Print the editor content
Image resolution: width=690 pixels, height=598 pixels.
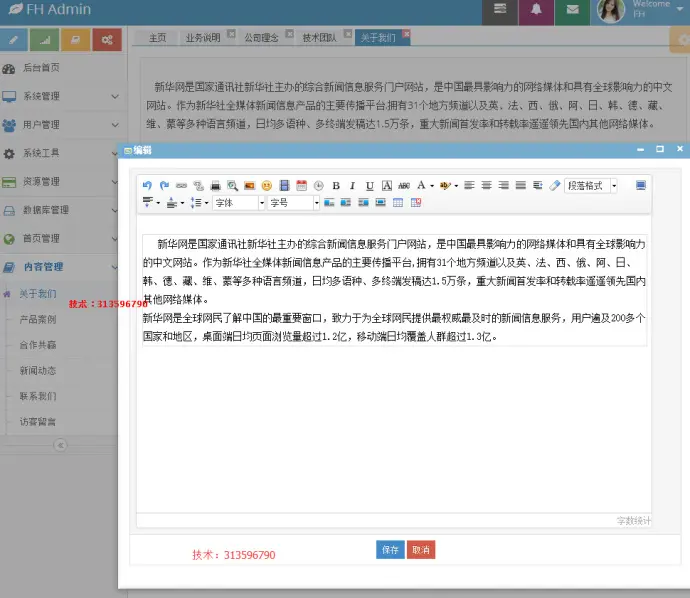click(215, 186)
